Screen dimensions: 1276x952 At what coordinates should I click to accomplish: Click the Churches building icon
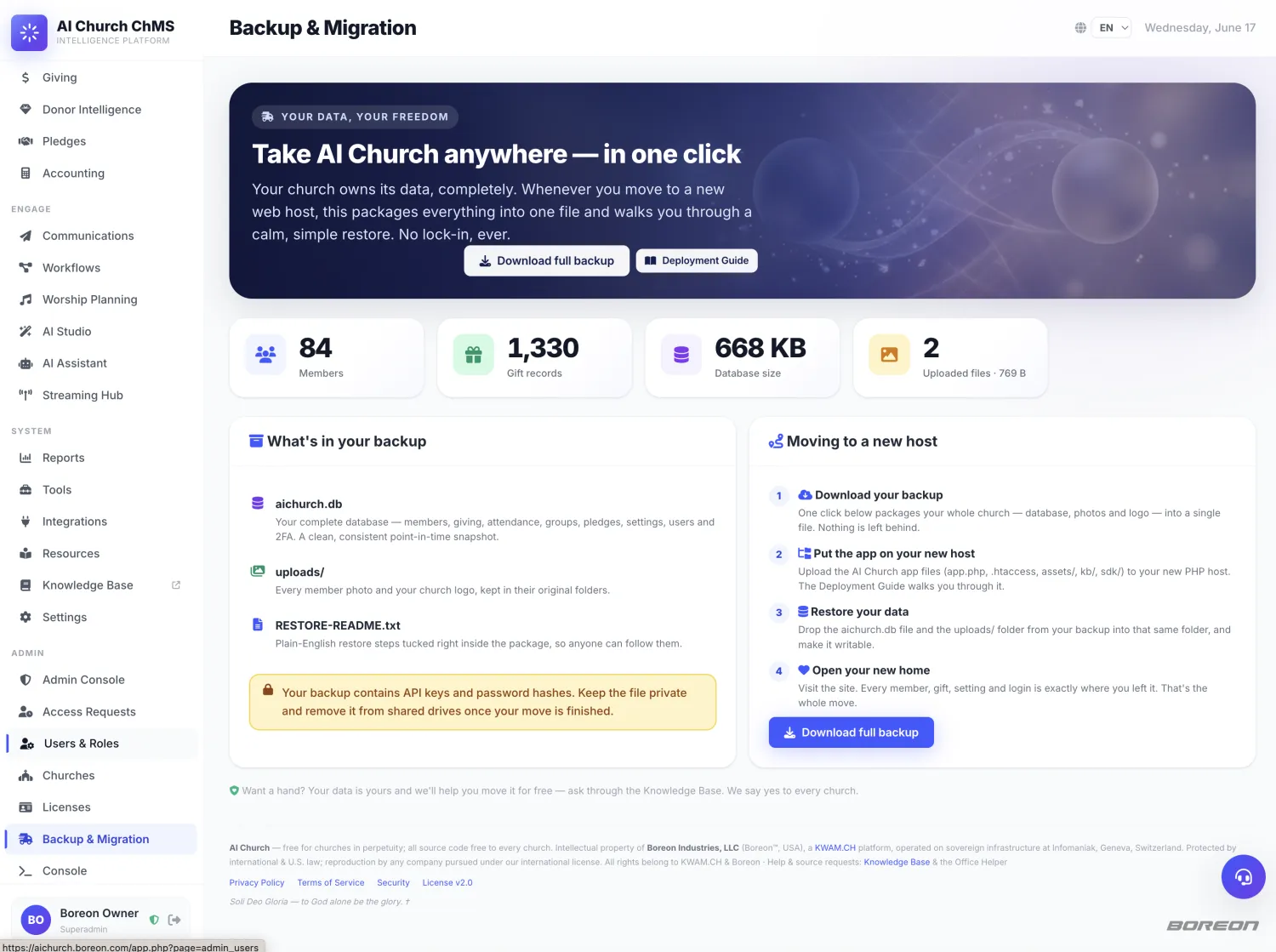(26, 775)
